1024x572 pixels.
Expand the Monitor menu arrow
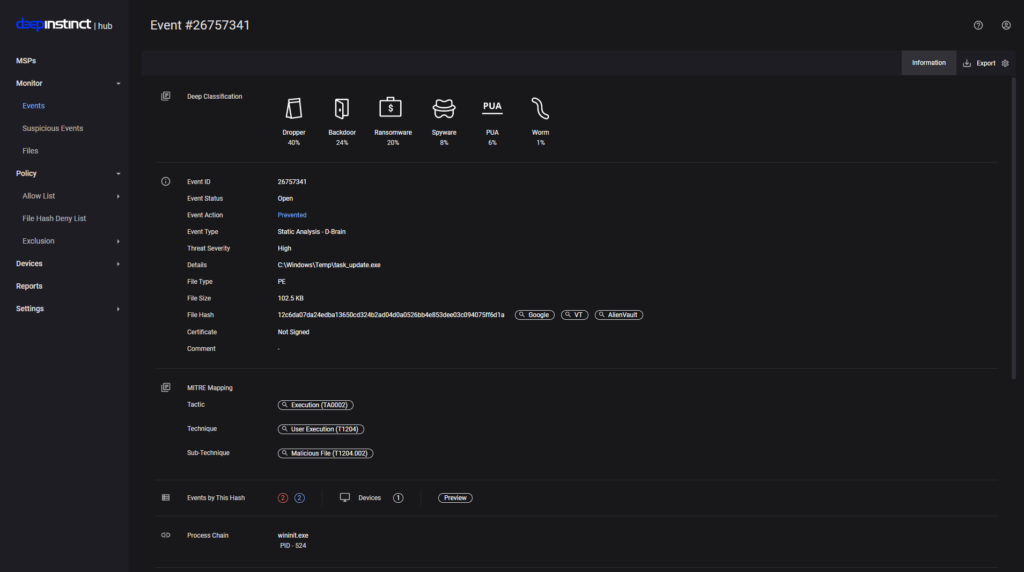click(x=118, y=84)
